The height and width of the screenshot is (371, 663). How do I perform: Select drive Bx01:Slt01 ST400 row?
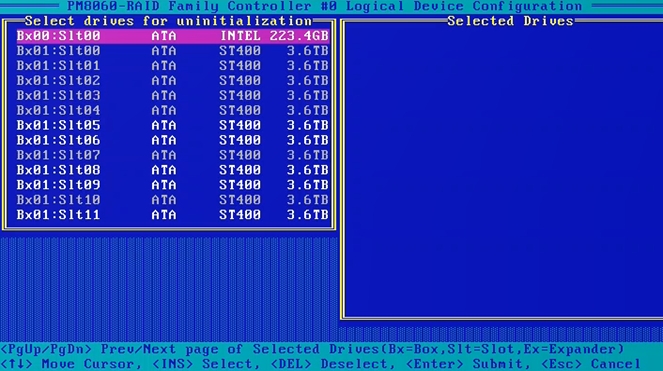(x=173, y=66)
